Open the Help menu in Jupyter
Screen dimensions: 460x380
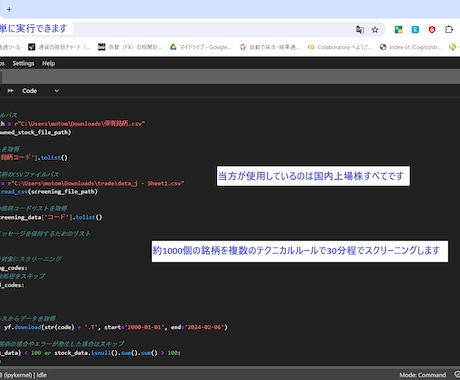point(48,63)
